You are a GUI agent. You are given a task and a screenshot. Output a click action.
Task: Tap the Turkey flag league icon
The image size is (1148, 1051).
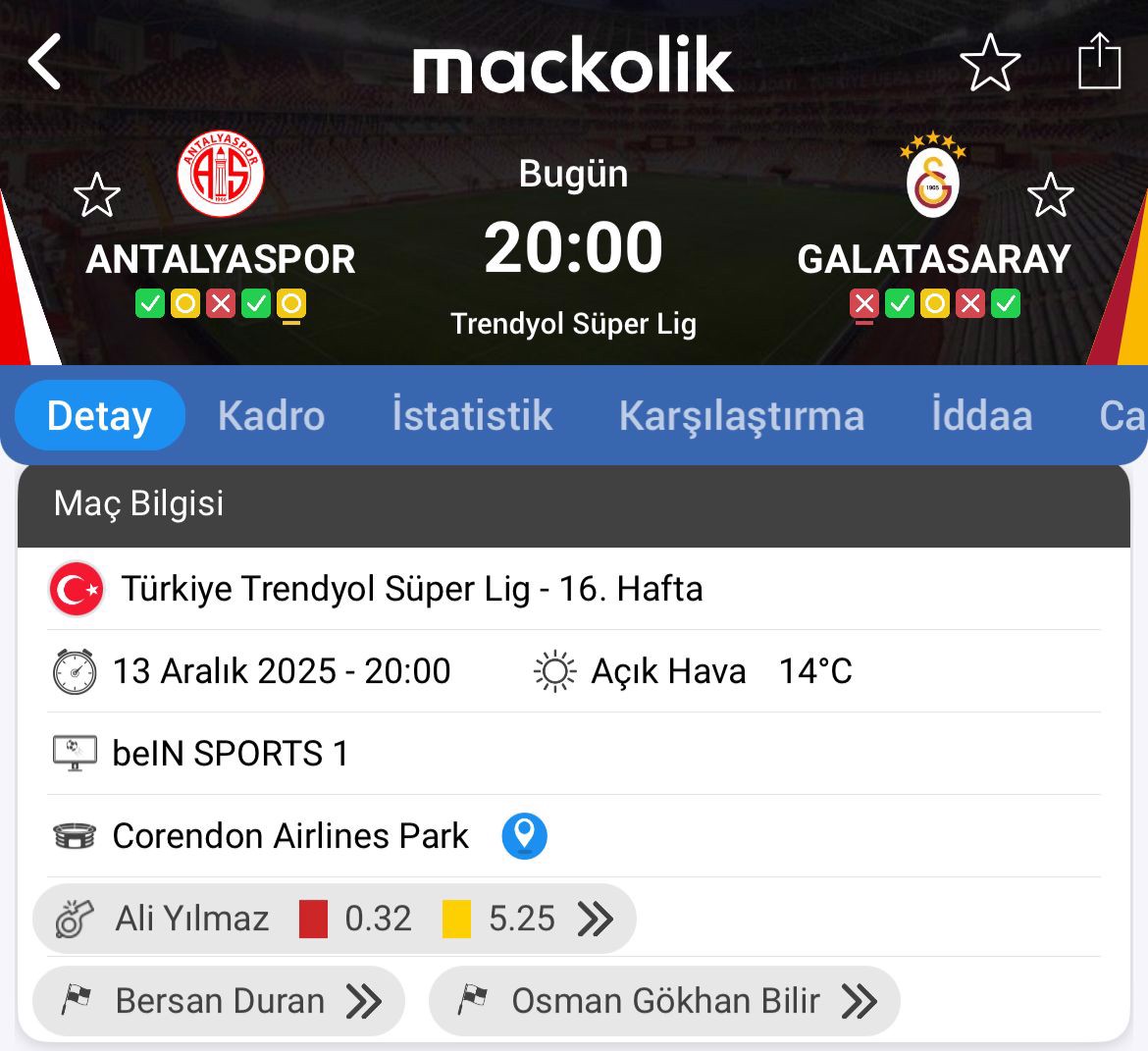coord(77,589)
